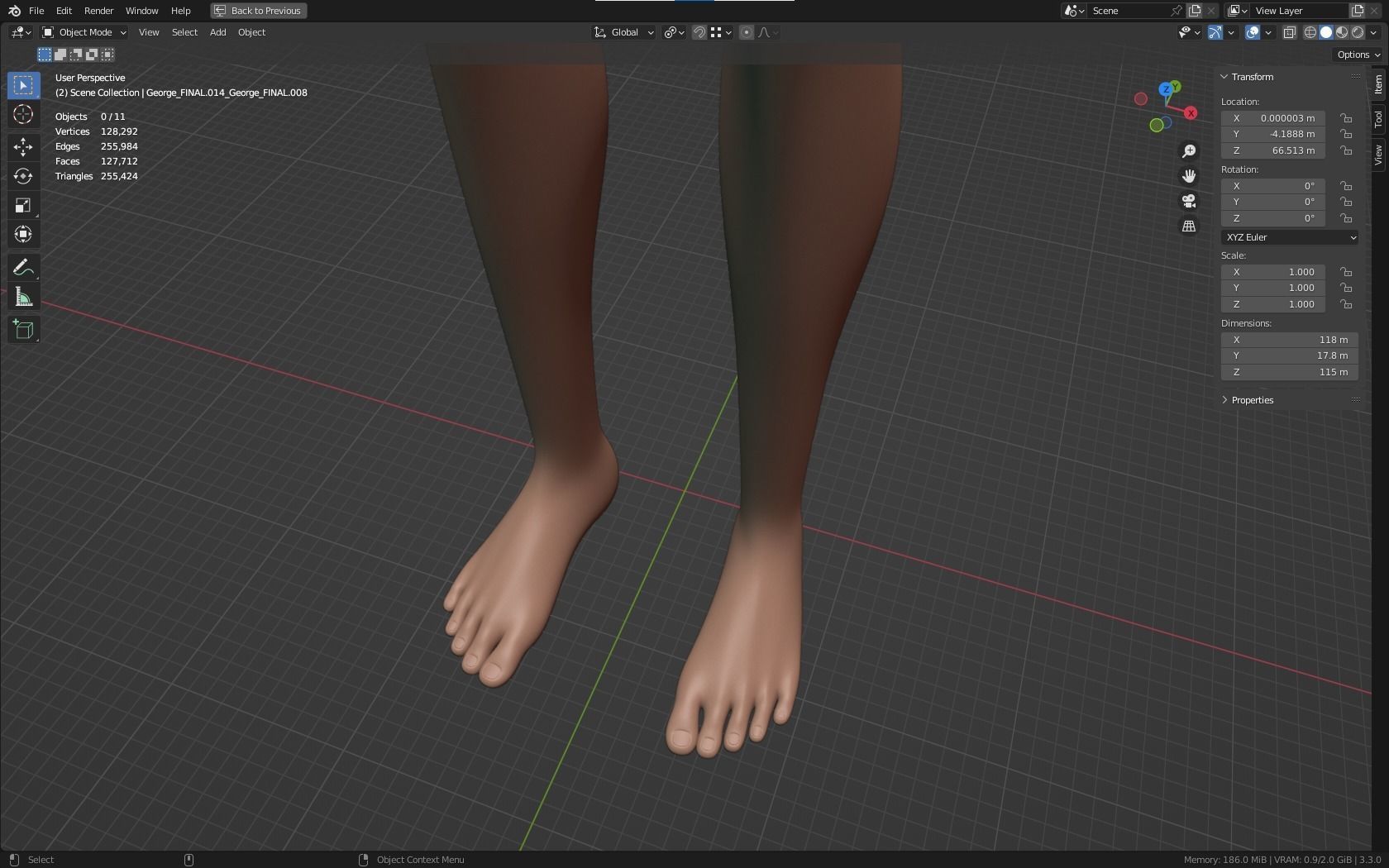This screenshot has height=868, width=1389.
Task: Set selection mode to subtract
Action: pos(76,55)
